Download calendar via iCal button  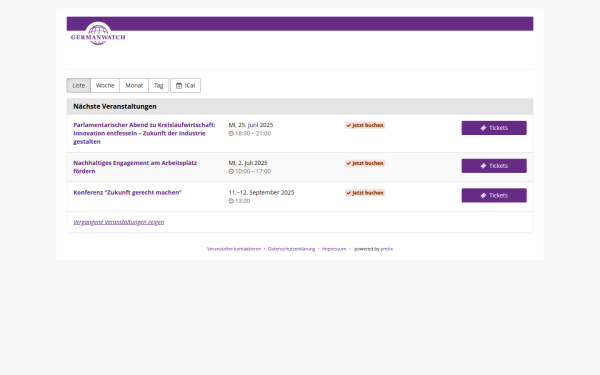pyautogui.click(x=186, y=85)
